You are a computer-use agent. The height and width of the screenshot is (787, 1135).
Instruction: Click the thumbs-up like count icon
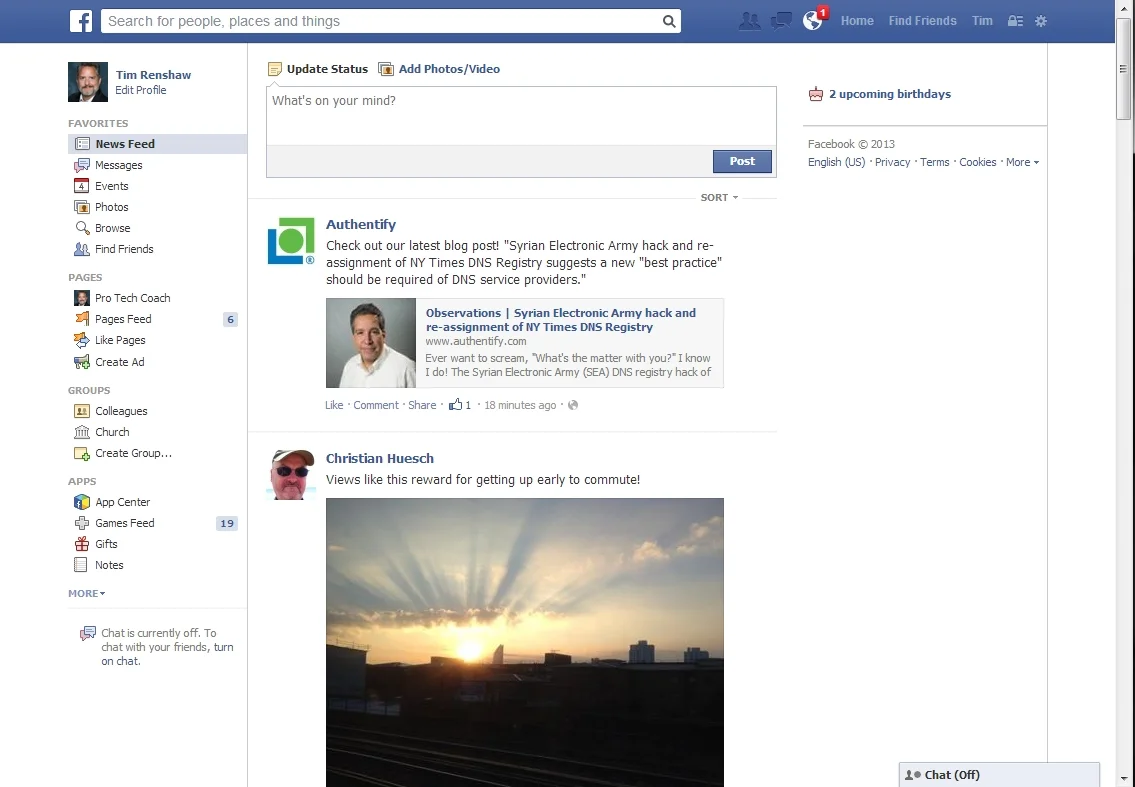coord(455,405)
